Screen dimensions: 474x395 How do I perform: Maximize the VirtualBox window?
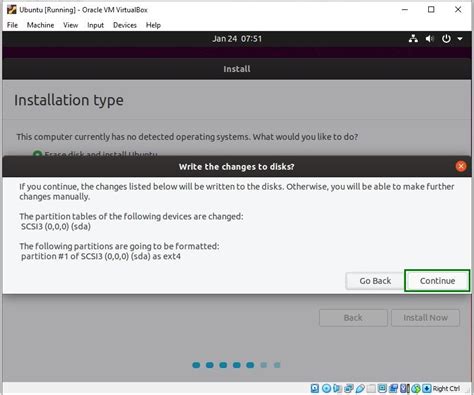(431, 10)
